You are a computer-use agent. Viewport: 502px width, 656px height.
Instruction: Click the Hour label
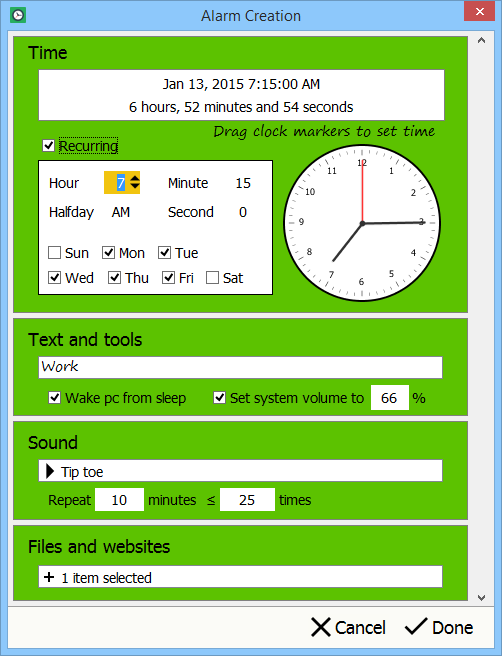click(64, 183)
